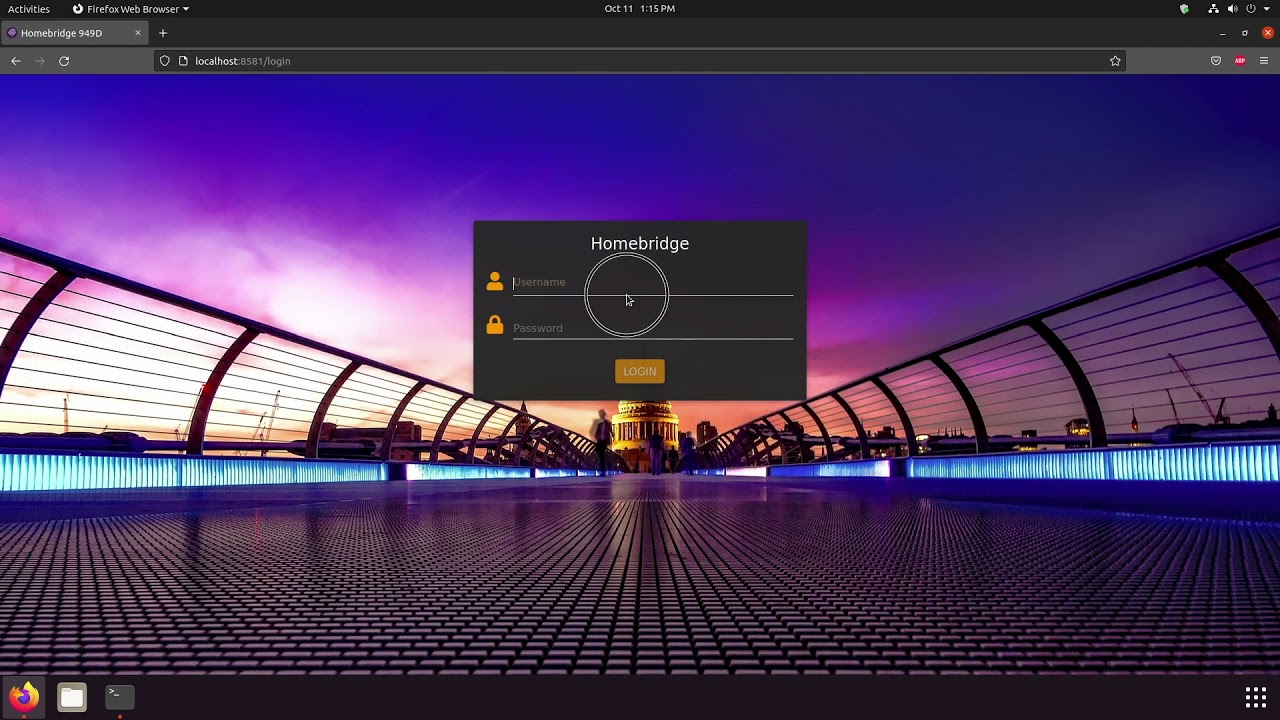The image size is (1280, 720).
Task: Open the clock showing Oct 11 1:15 PM
Action: (640, 9)
